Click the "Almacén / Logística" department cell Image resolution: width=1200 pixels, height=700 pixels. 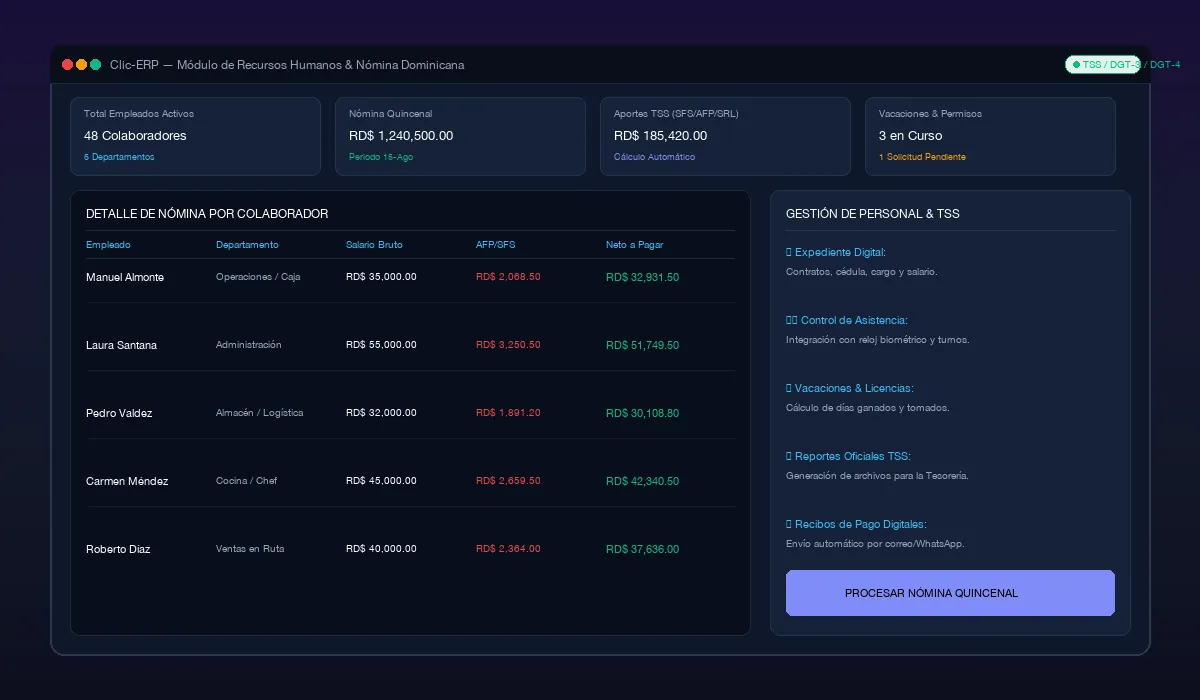[x=259, y=413]
